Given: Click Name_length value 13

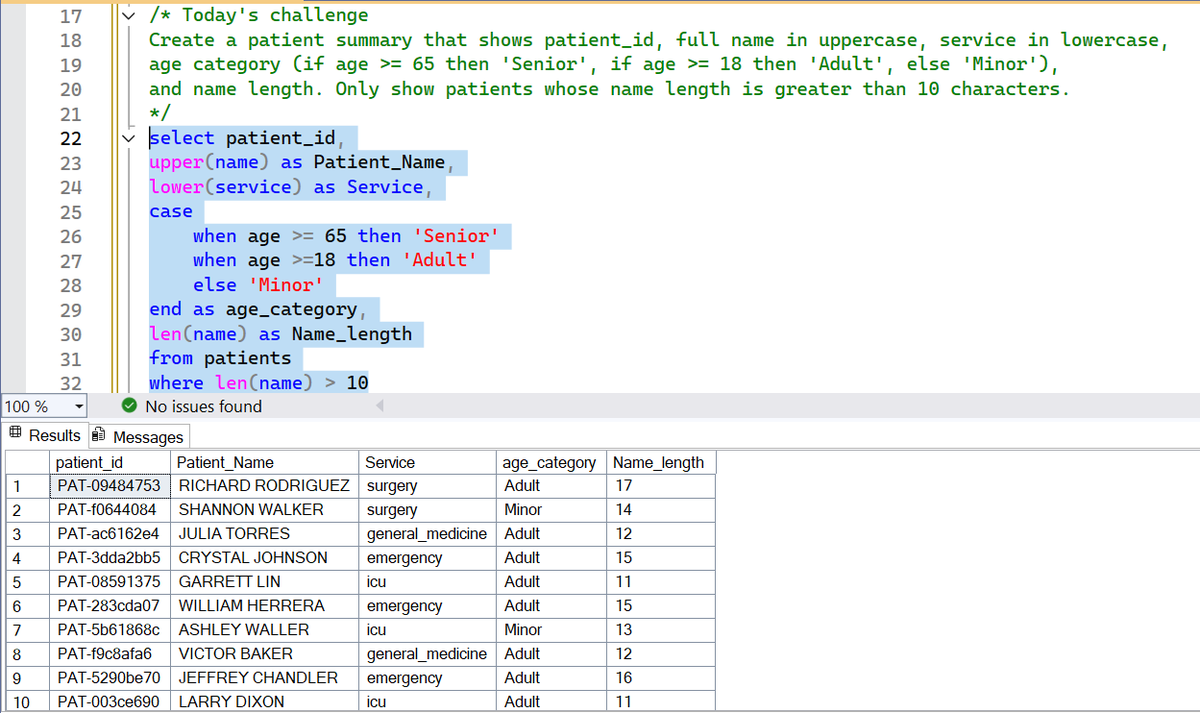Looking at the screenshot, I should [x=661, y=630].
